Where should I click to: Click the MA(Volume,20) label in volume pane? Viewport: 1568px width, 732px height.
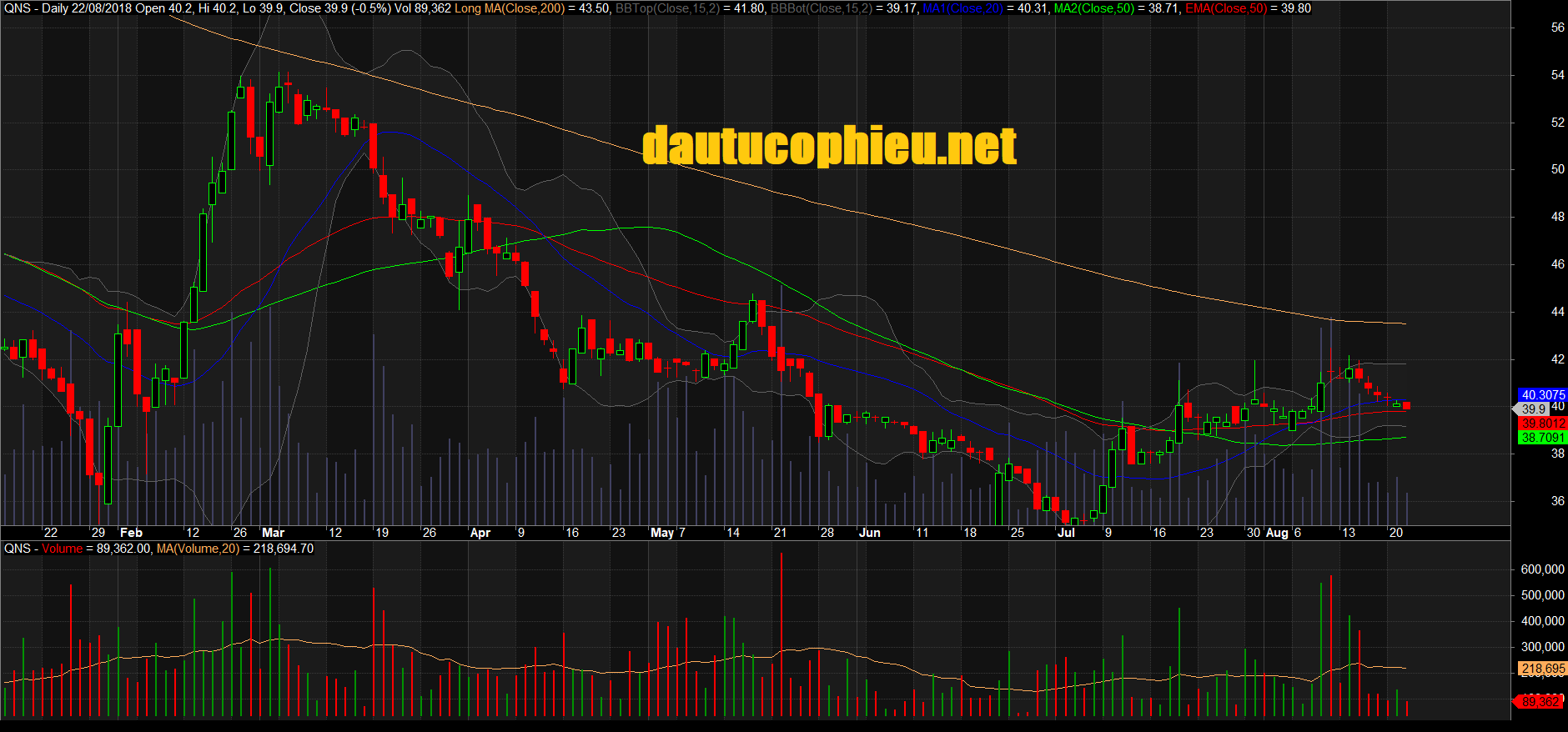coord(198,549)
